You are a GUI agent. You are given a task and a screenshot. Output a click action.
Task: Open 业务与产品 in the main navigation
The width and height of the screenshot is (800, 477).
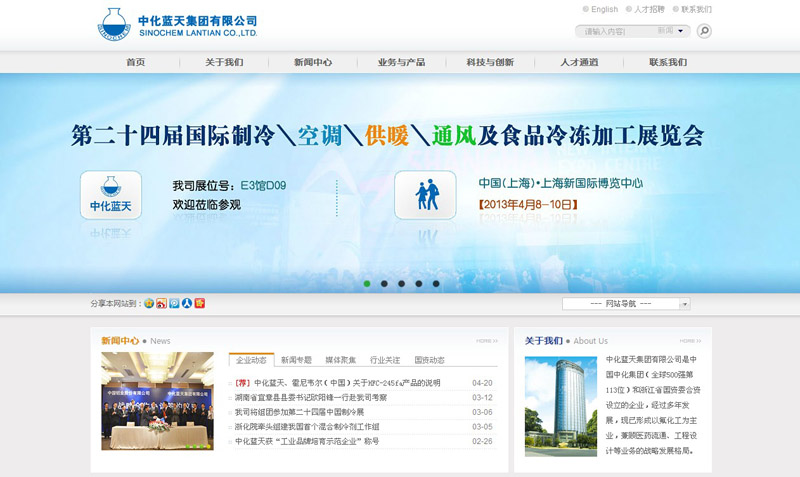402,62
